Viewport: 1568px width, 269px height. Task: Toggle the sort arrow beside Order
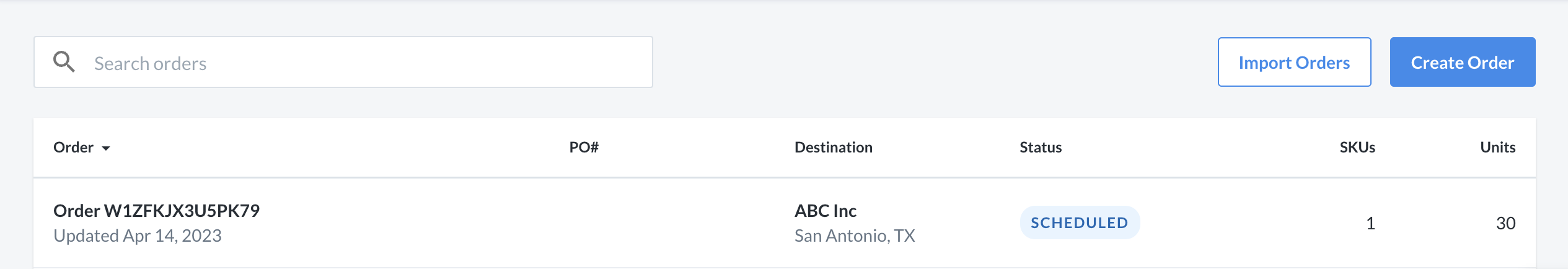coord(106,148)
